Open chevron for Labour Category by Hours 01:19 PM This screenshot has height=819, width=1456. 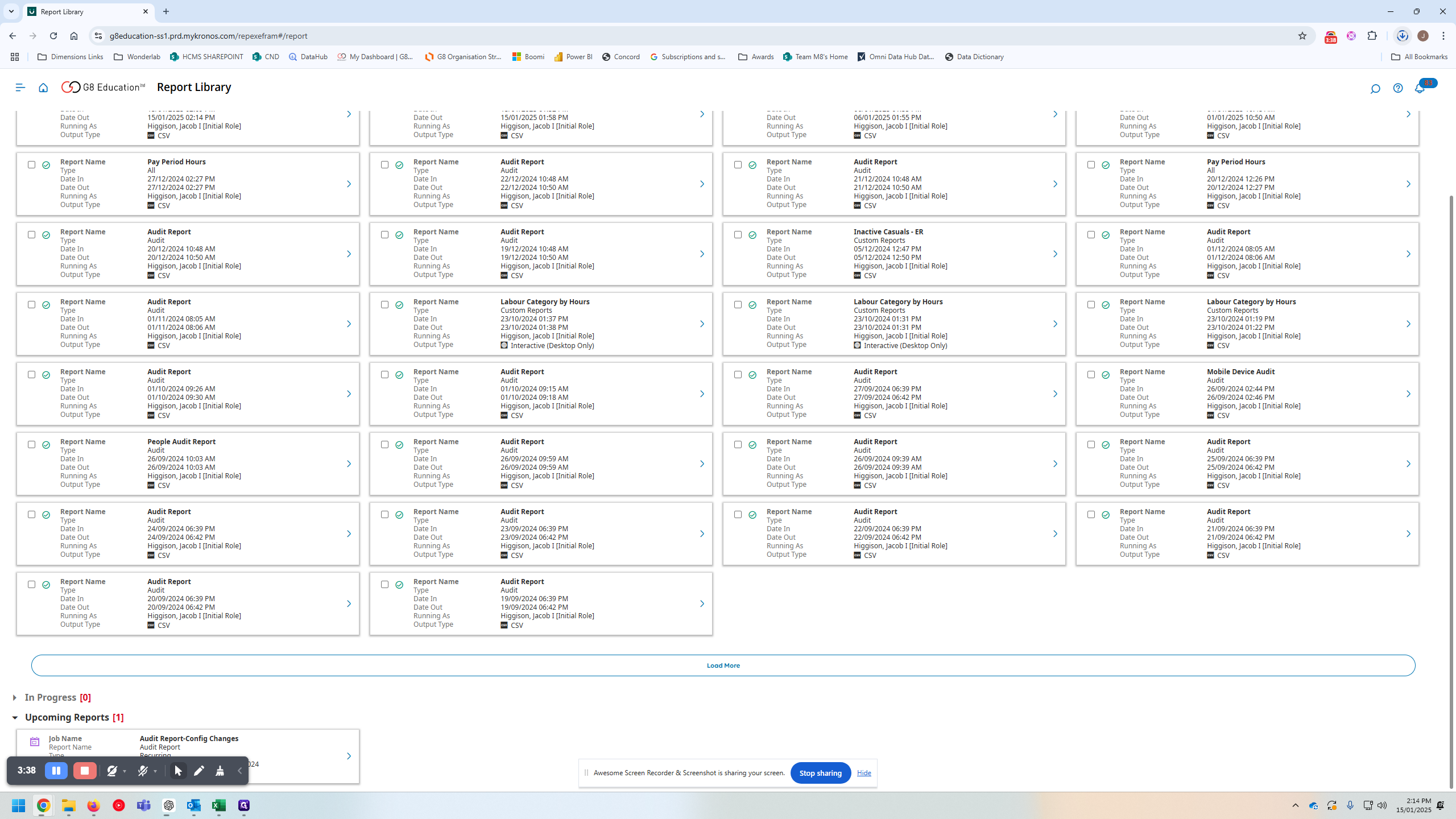[1408, 324]
